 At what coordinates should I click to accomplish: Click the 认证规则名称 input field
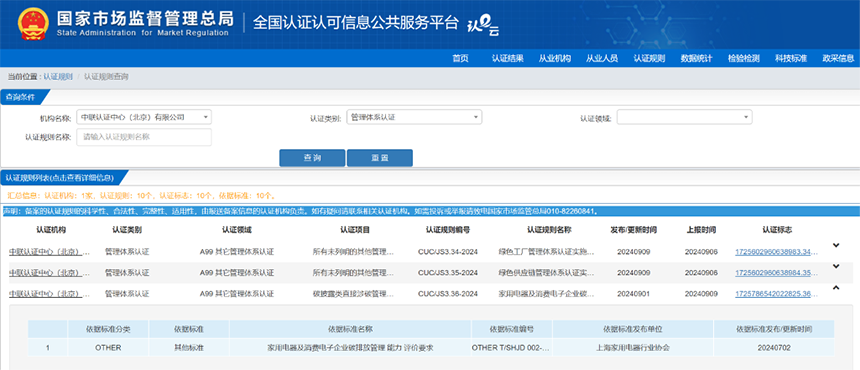[144, 137]
